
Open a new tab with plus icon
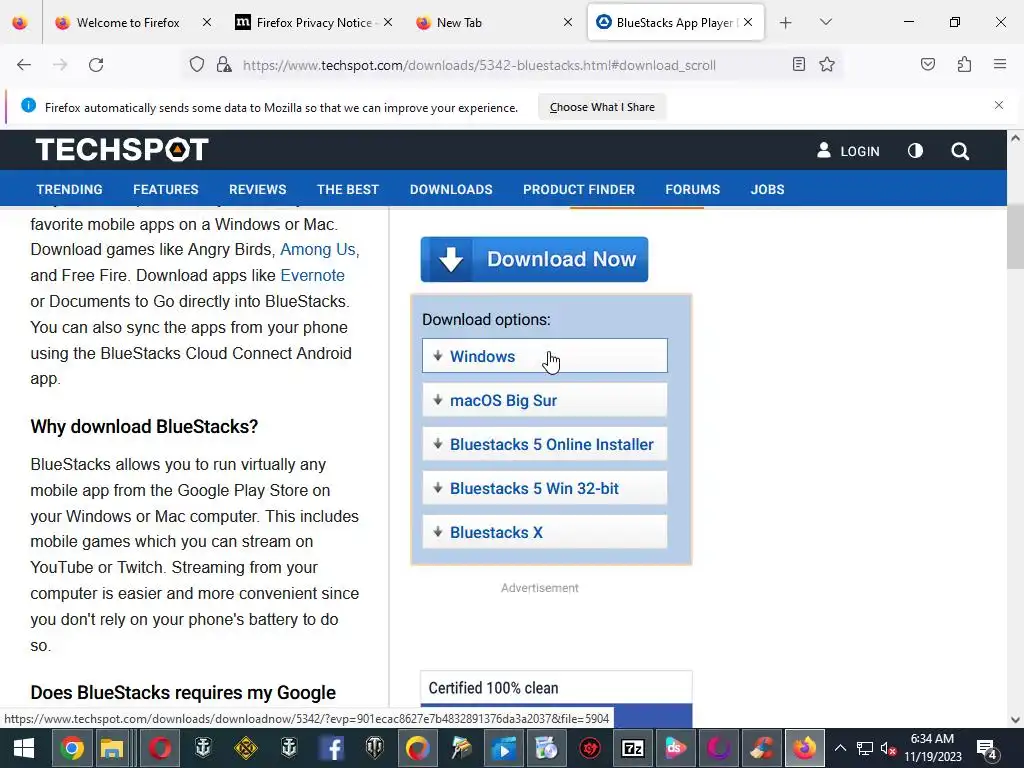coord(786,23)
